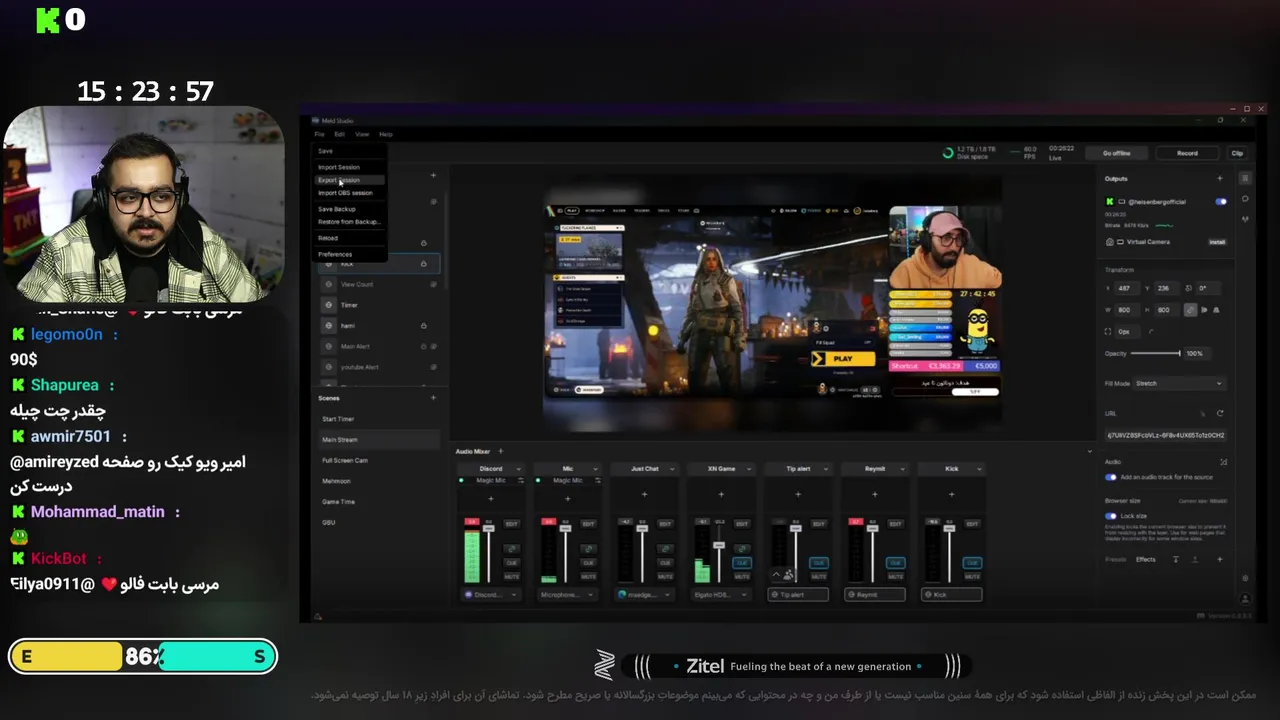This screenshot has width=1280, height=720.
Task: Open the Fill Mode Stretch dropdown
Action: 1179,383
